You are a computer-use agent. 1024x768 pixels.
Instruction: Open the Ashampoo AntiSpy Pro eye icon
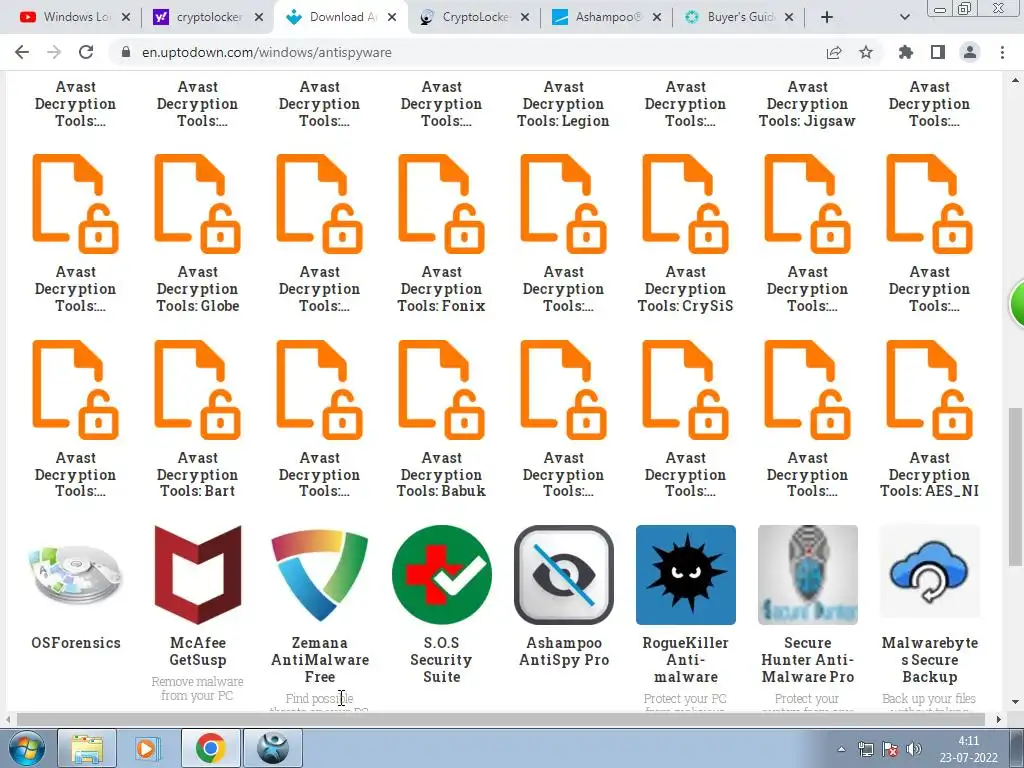tap(564, 575)
